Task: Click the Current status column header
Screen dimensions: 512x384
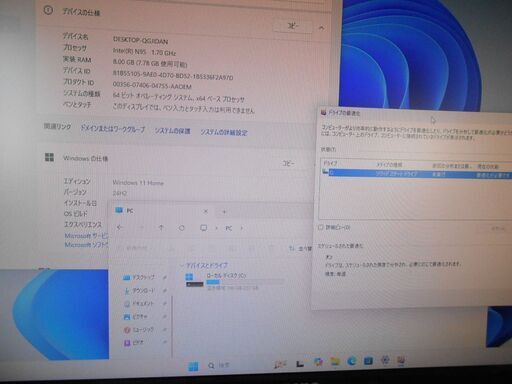Action: 488,166
